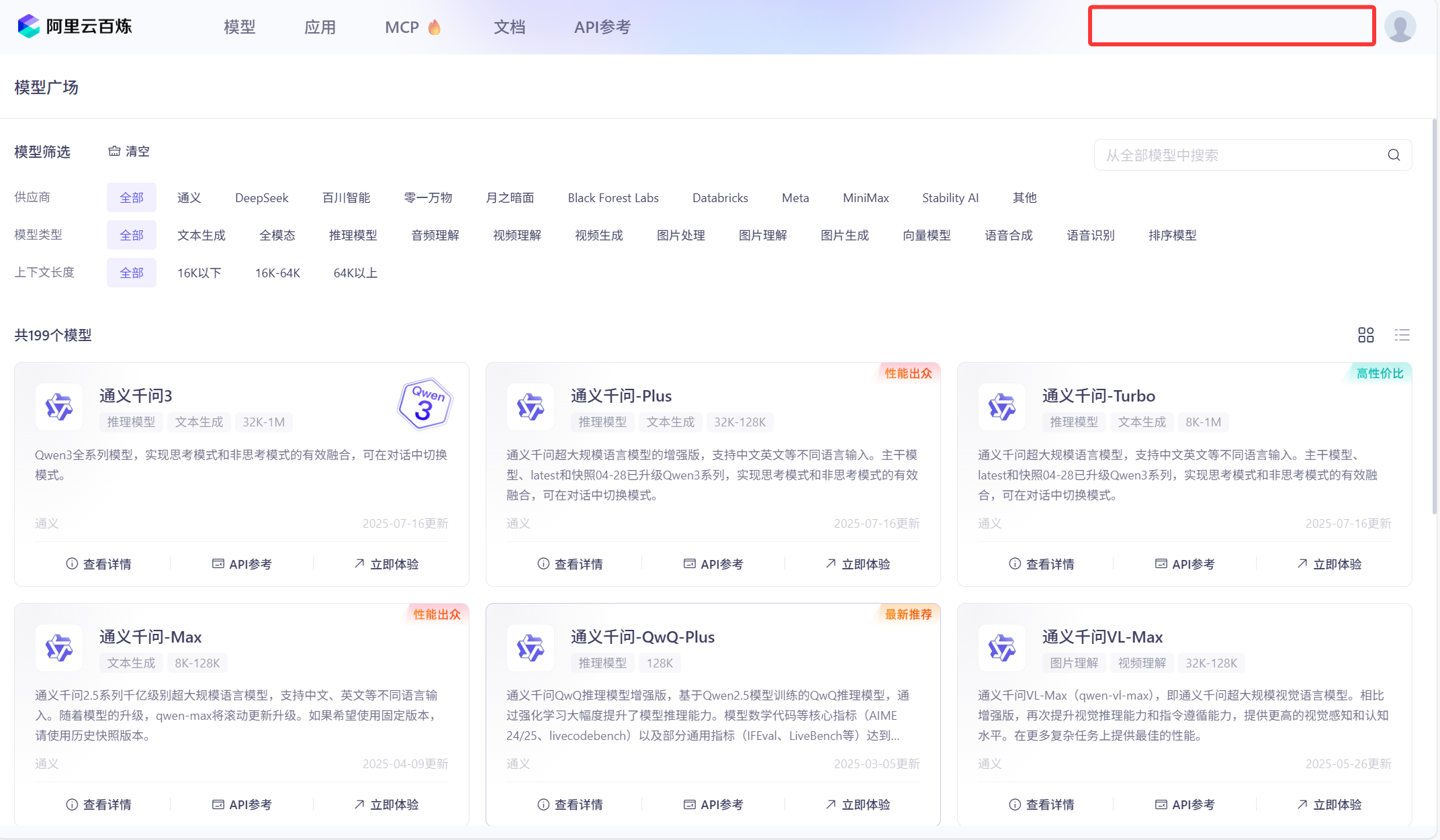Click 通义千问-Max model logo icon

59,648
